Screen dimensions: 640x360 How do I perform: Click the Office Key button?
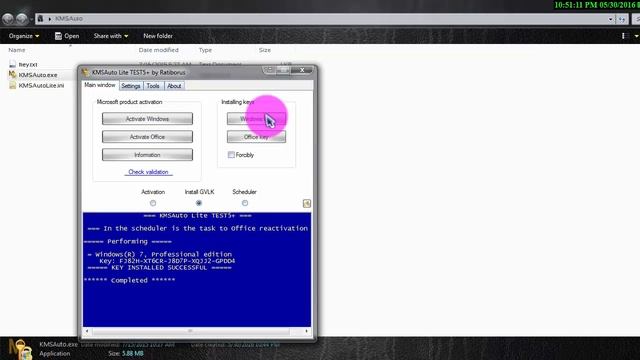[256, 137]
